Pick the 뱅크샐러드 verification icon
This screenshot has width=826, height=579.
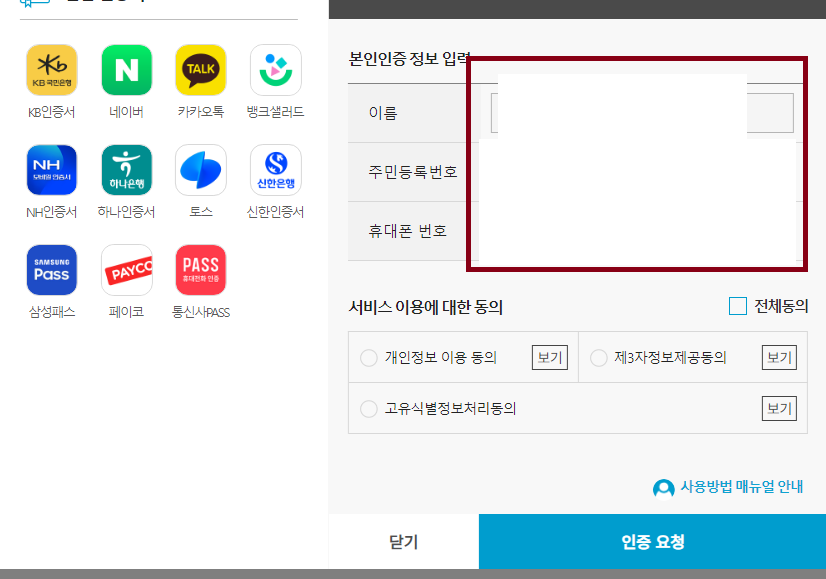click(x=275, y=69)
